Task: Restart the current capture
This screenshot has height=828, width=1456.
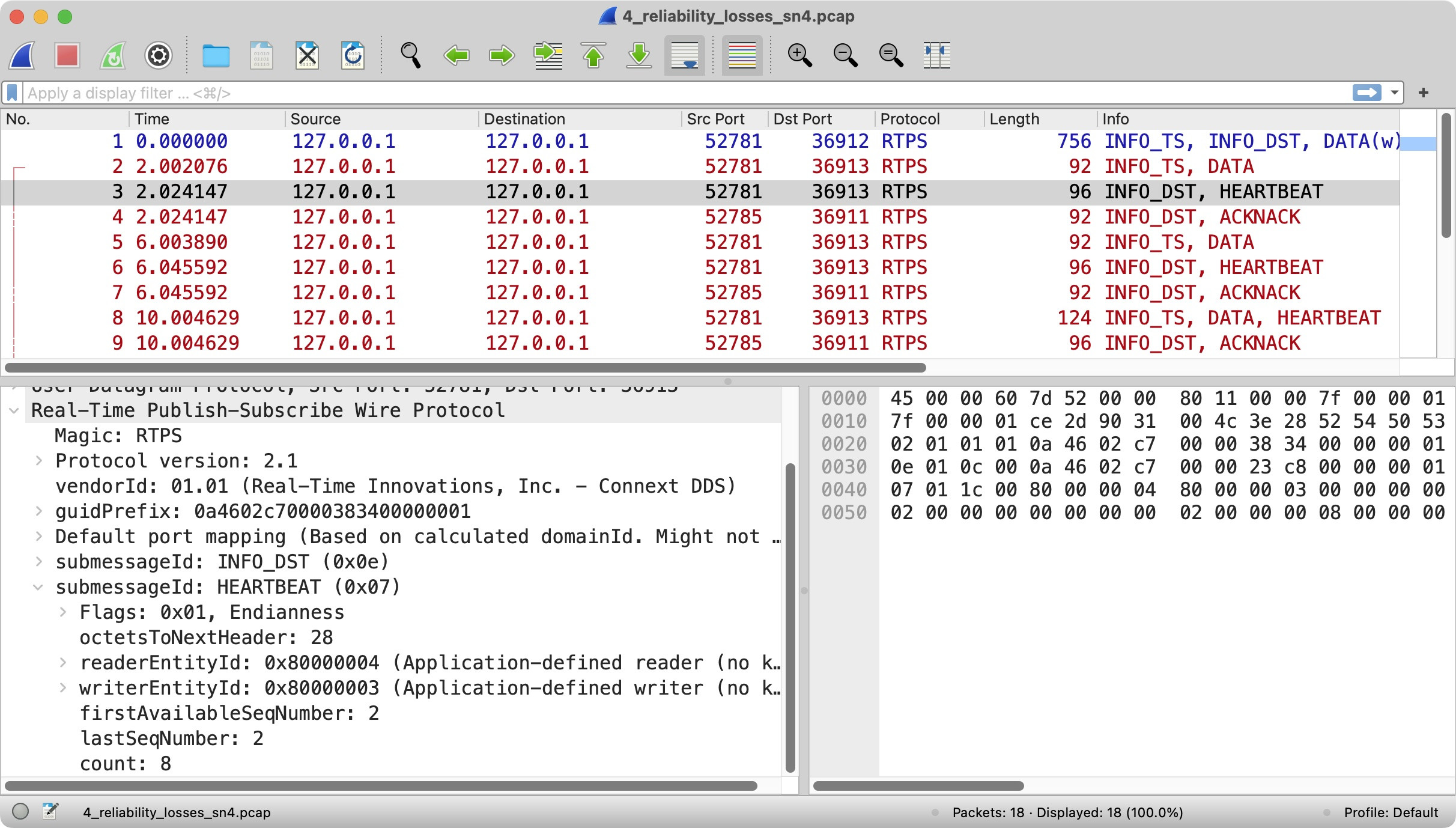Action: [112, 55]
